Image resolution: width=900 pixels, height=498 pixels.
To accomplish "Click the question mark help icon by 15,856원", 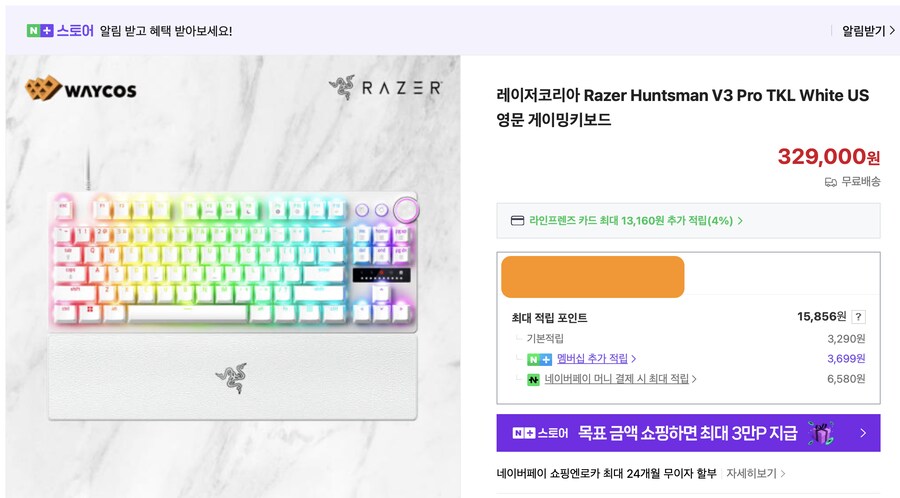I will pos(858,317).
